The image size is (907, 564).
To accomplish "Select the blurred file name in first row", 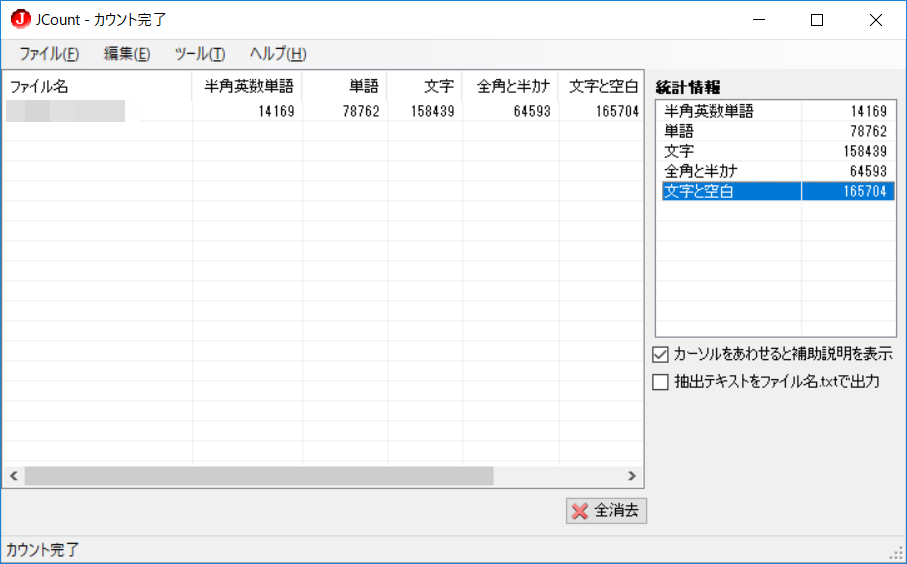I will coord(65,111).
